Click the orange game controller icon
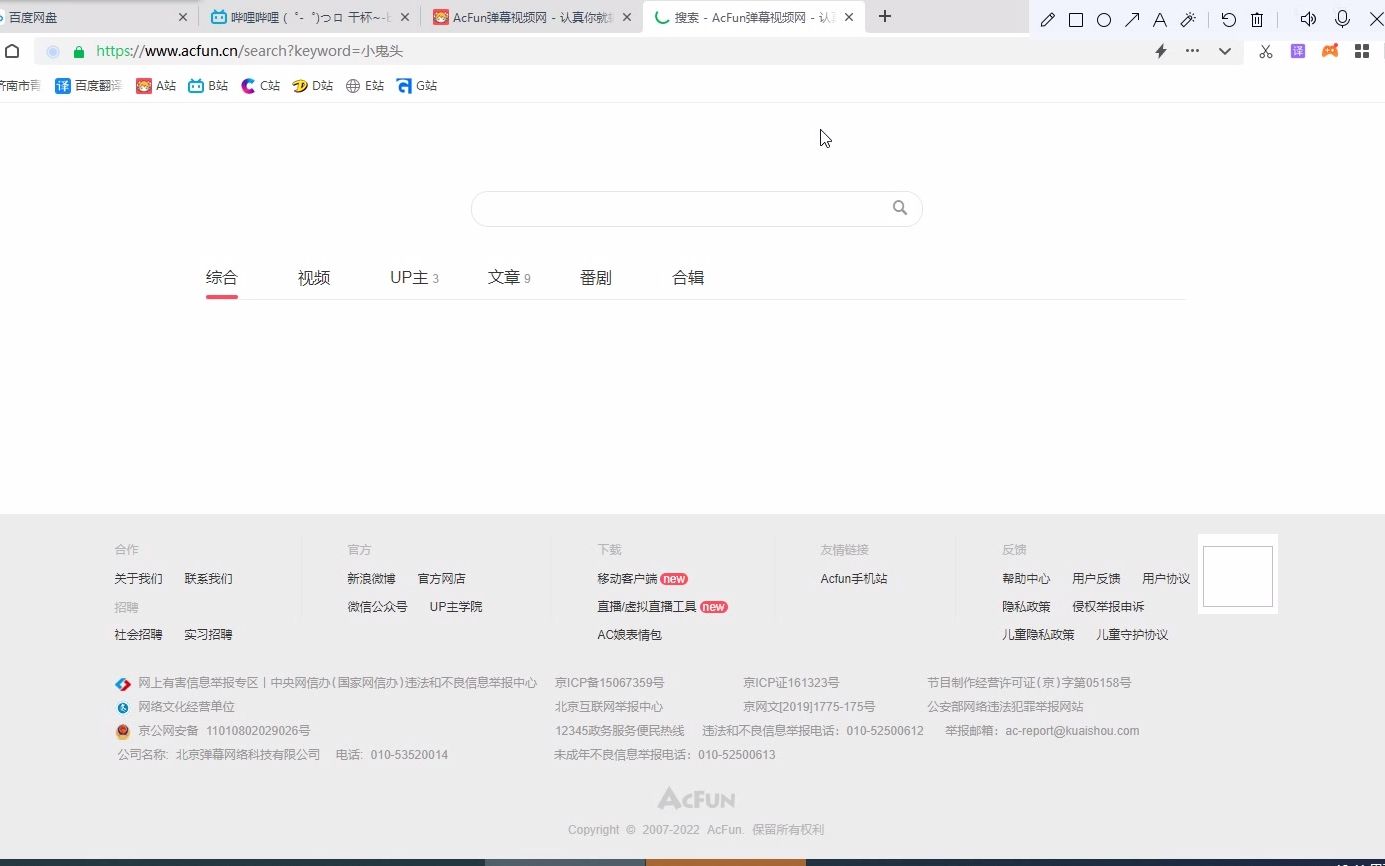This screenshot has height=866, width=1385. (x=1330, y=51)
